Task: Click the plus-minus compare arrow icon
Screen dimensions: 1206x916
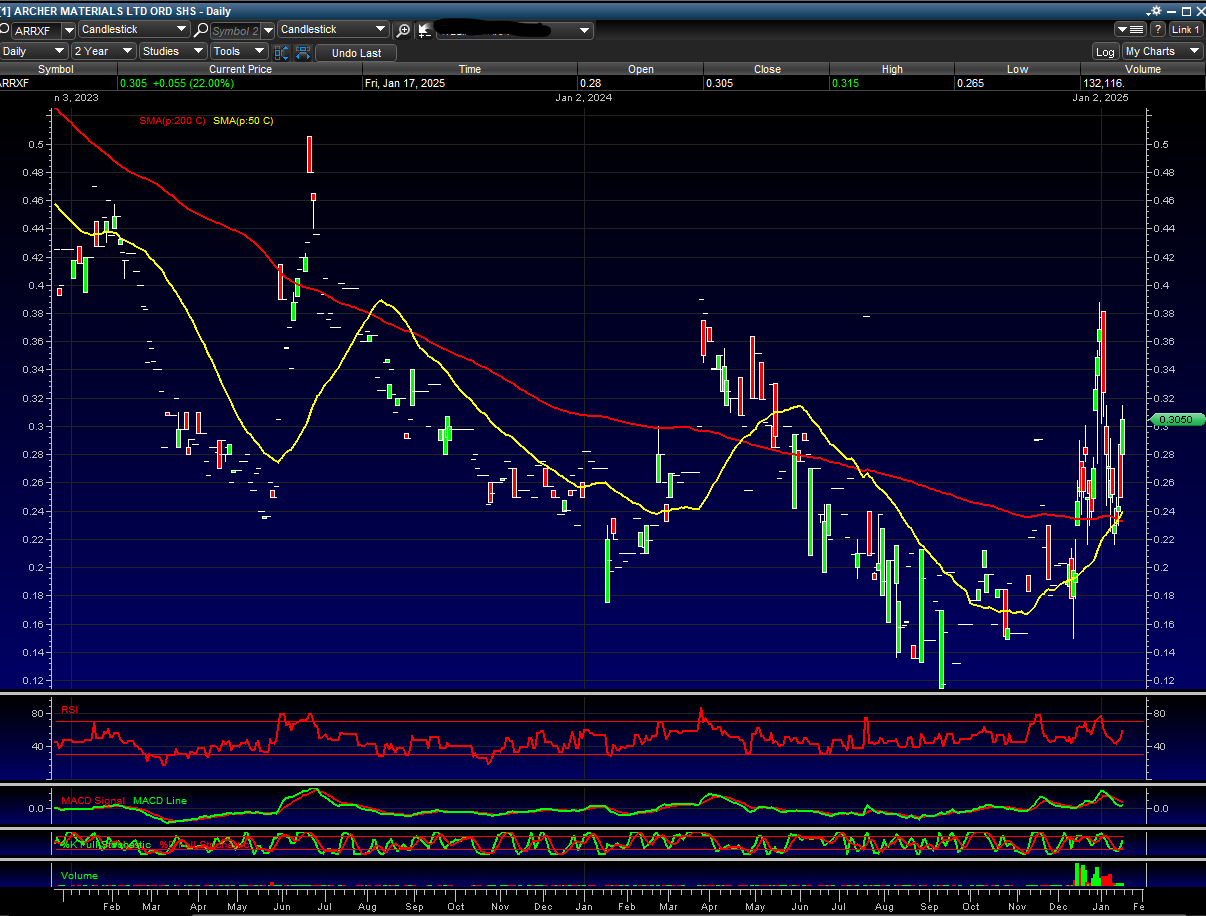Action: click(425, 30)
